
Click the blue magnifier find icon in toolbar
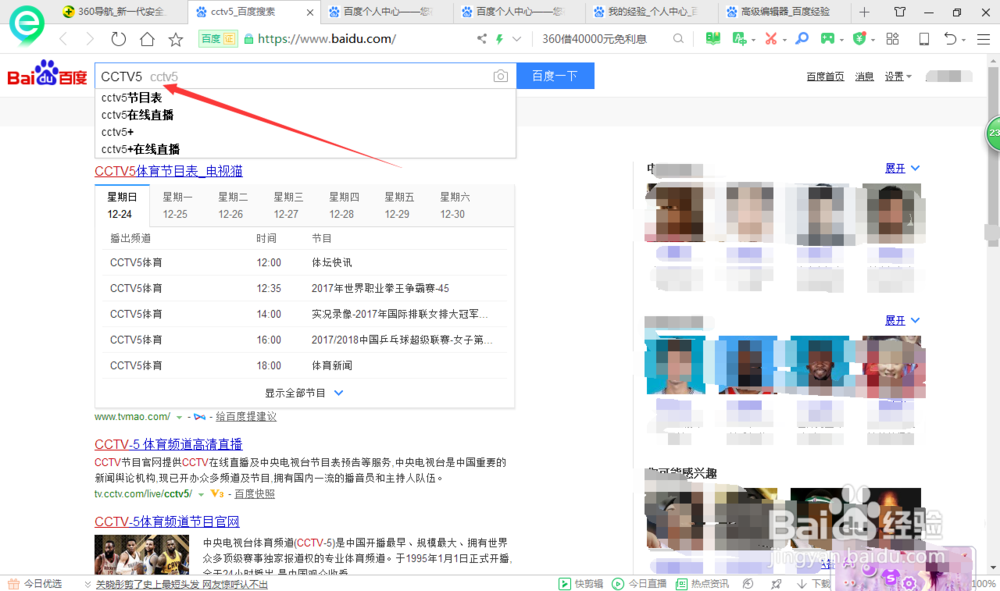tap(802, 39)
